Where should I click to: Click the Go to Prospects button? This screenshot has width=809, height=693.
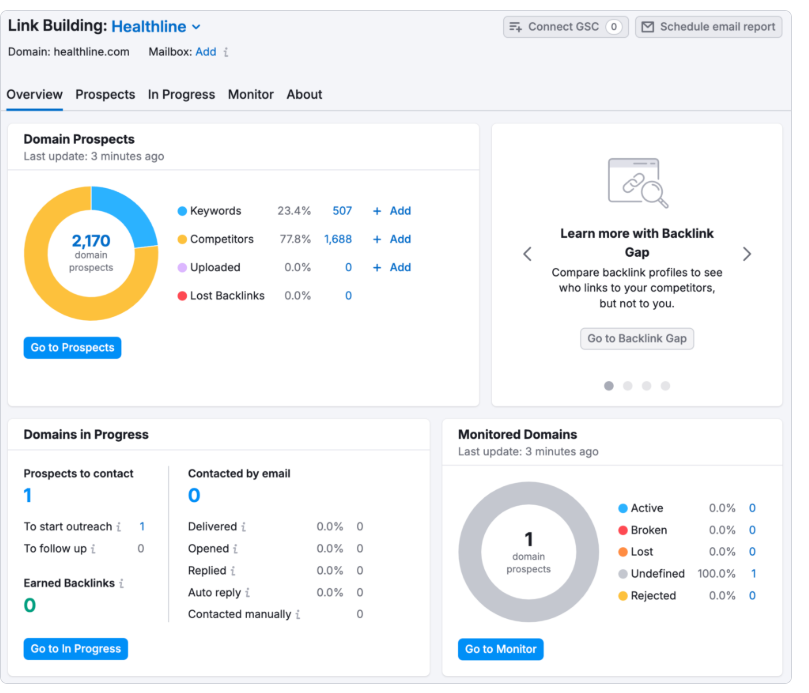tap(72, 348)
